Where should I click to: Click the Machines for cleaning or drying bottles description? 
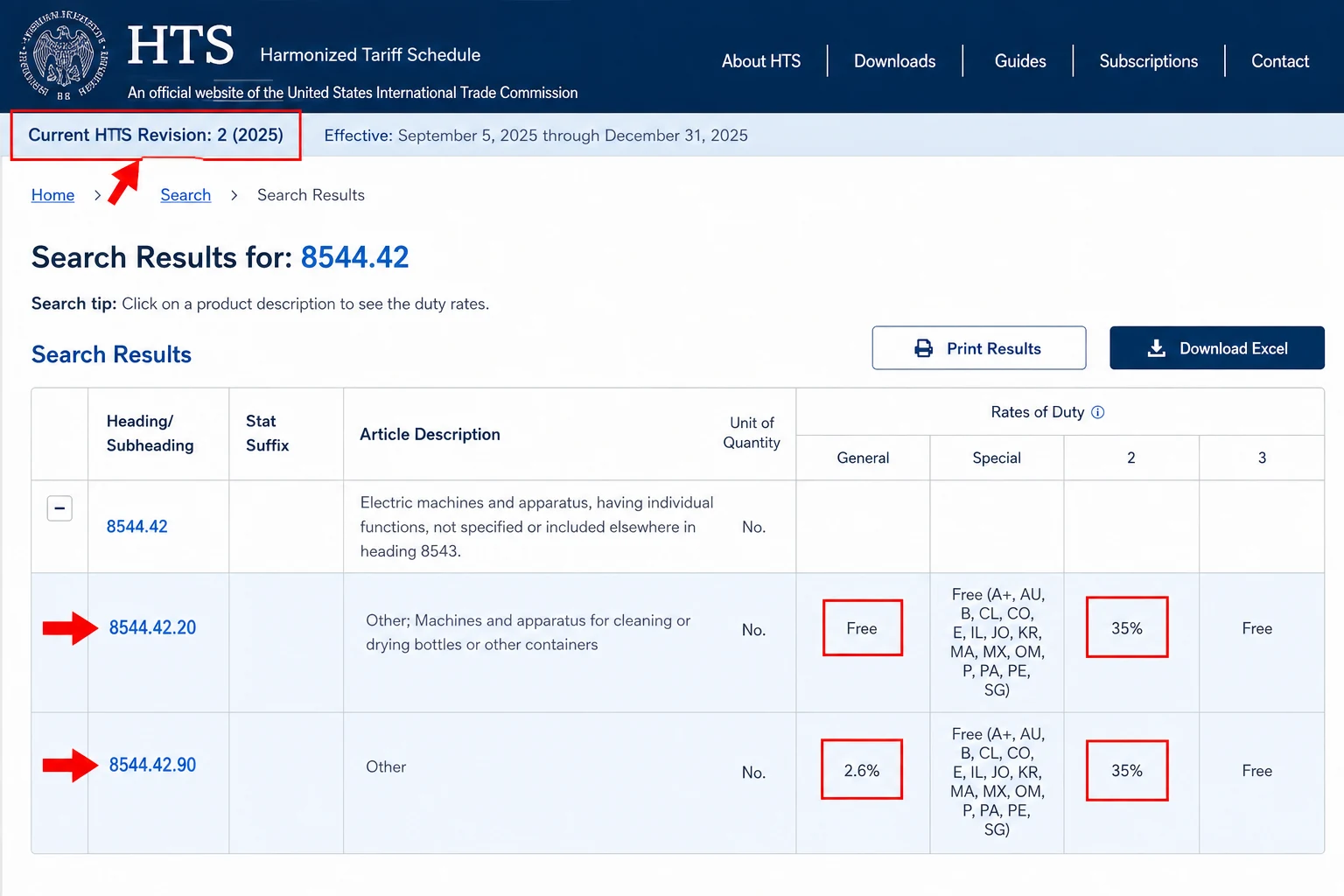pyautogui.click(x=528, y=633)
